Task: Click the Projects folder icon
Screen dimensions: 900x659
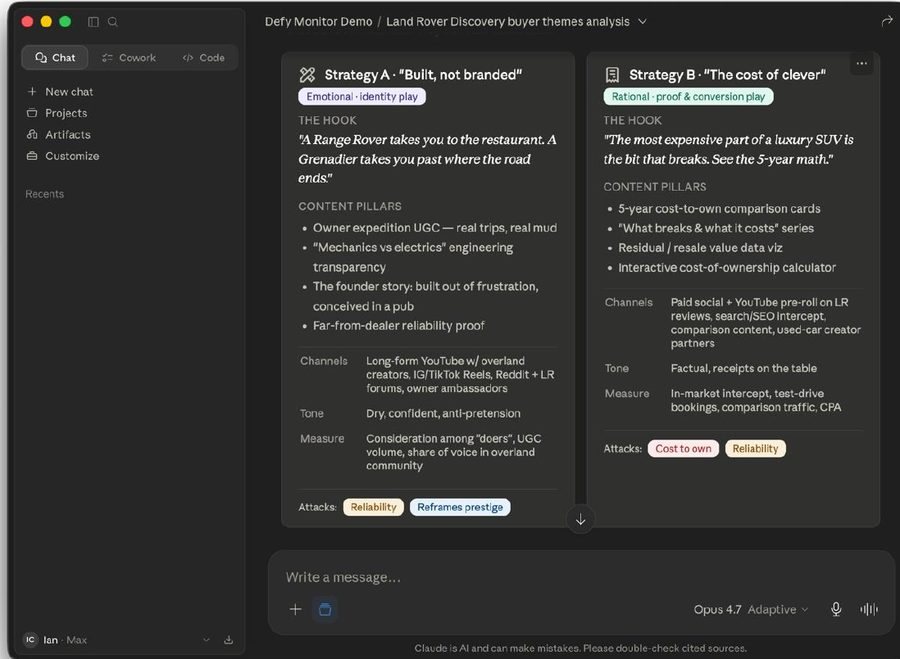Action: [32, 113]
